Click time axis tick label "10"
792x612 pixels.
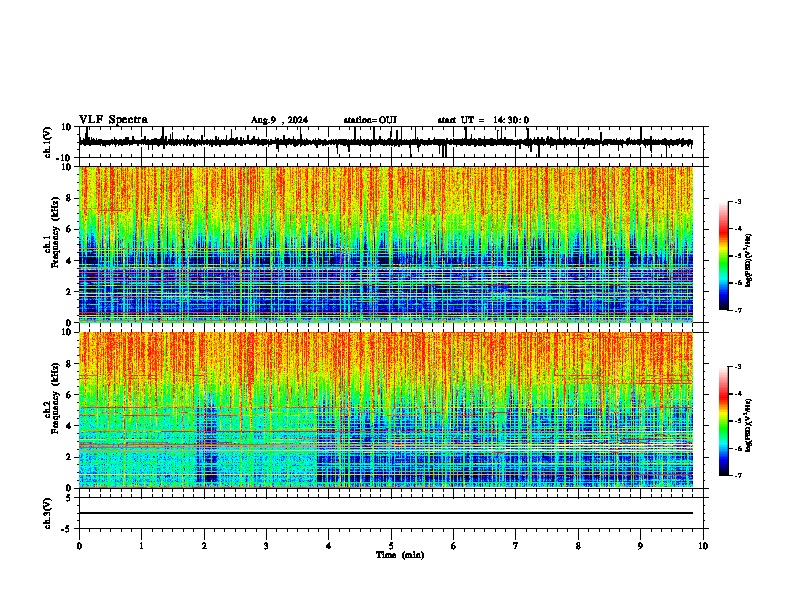[x=703, y=546]
